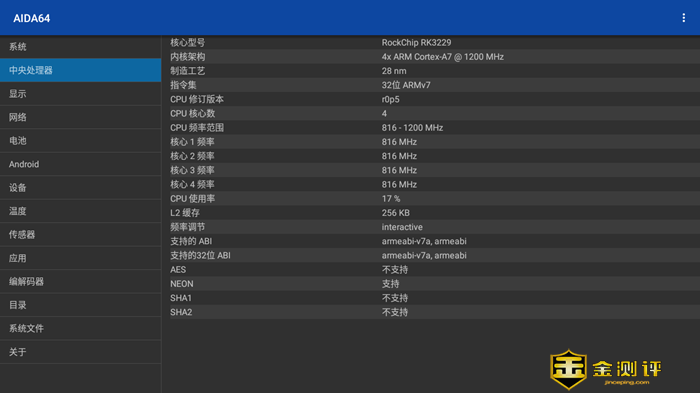Show the 温度 section
This screenshot has width=700, height=393.
pyautogui.click(x=80, y=211)
